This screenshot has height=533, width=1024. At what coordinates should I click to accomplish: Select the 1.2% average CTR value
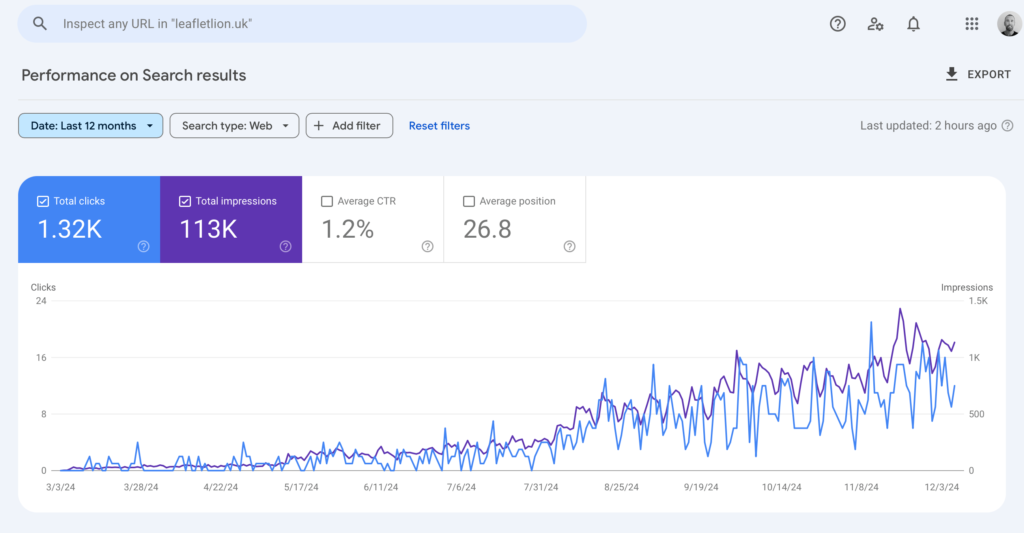click(x=347, y=229)
